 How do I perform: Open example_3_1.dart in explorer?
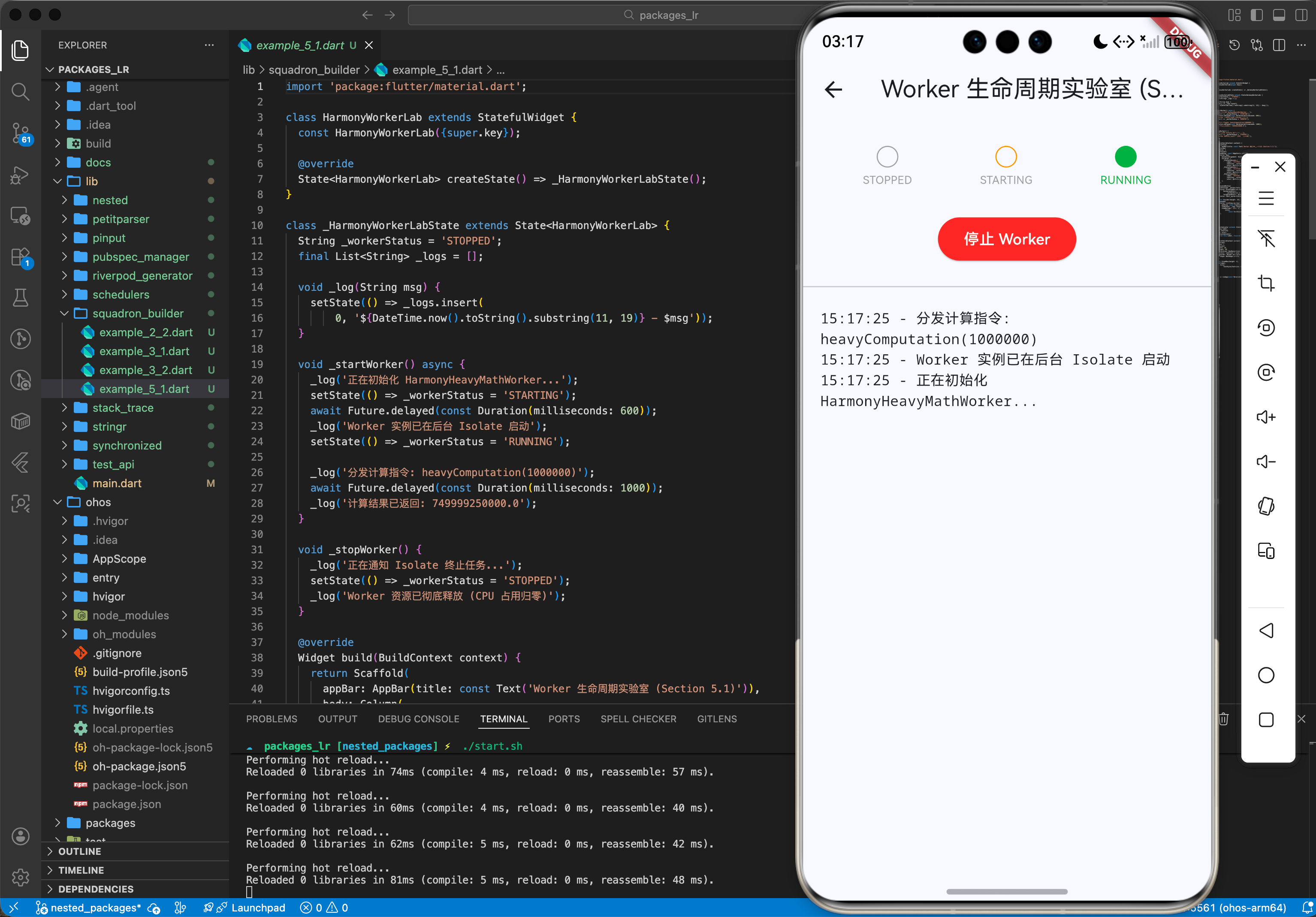[x=144, y=351]
